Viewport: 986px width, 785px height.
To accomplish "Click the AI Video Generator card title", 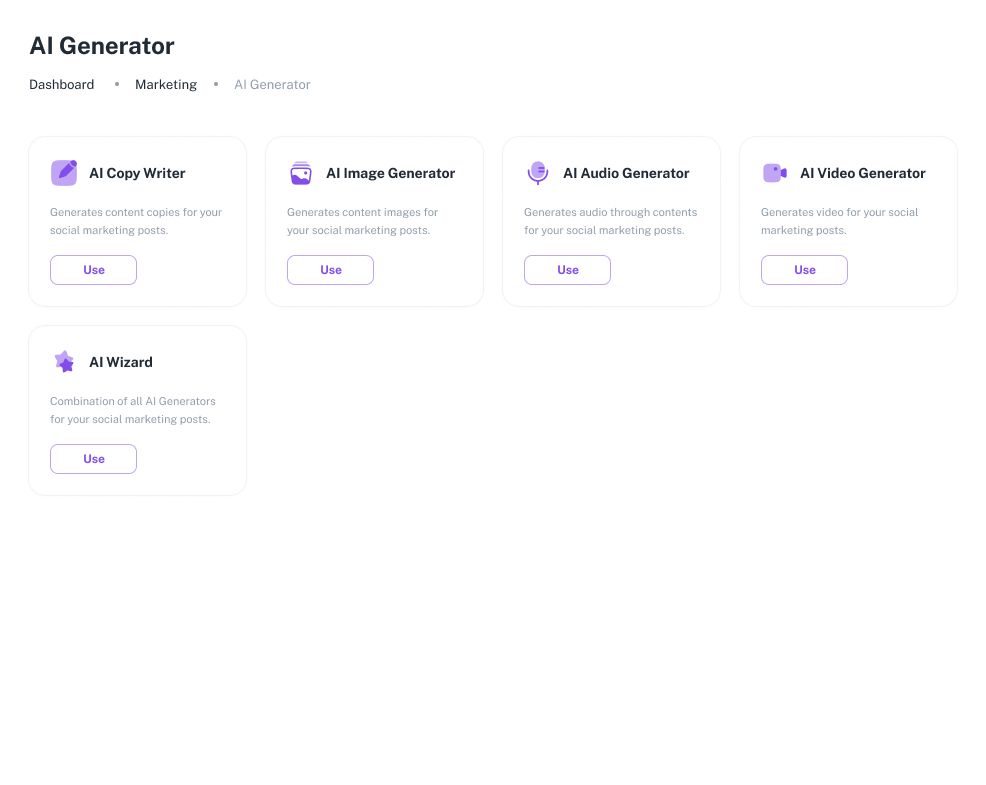I will tap(862, 173).
